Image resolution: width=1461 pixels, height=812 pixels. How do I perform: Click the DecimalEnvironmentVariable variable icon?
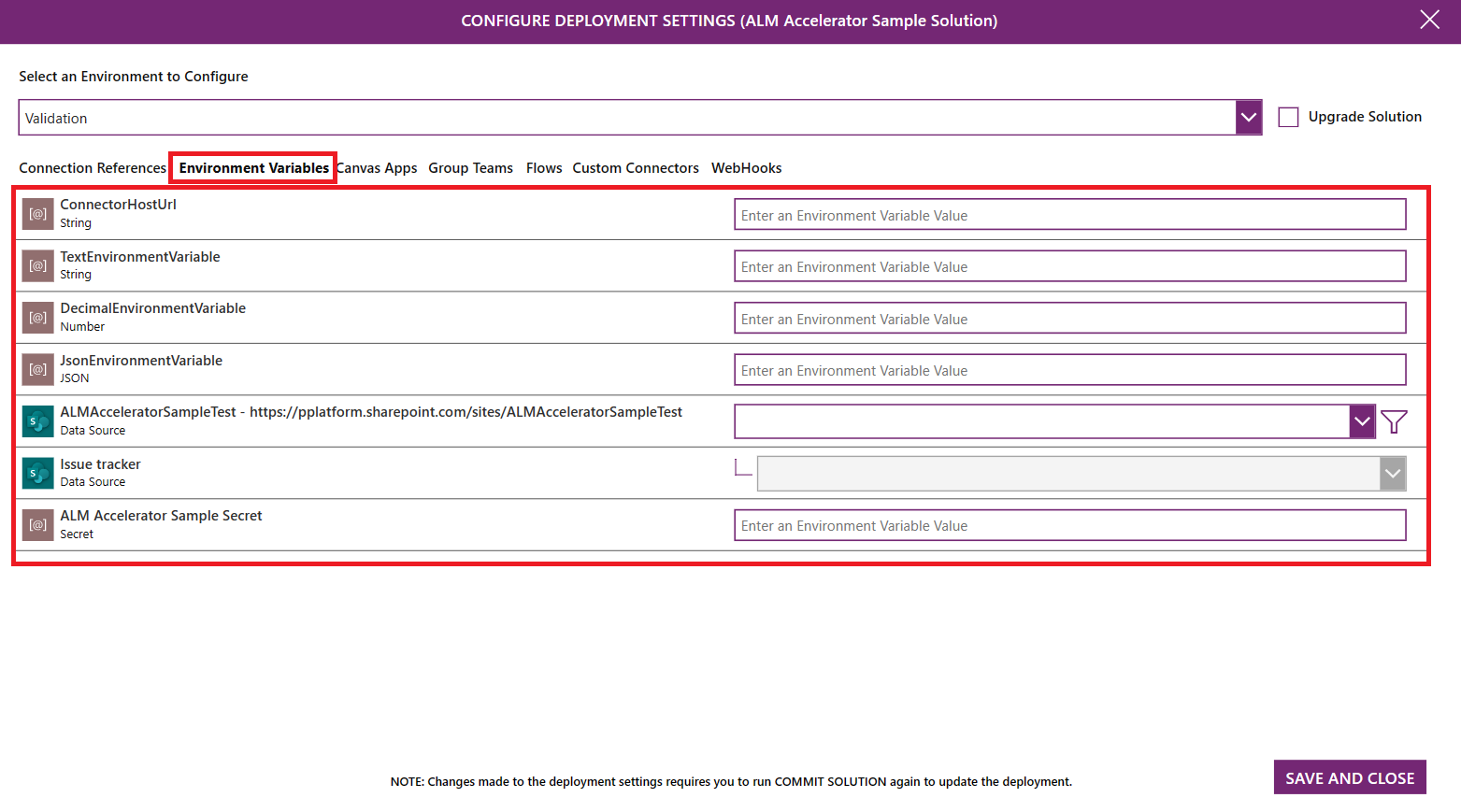pyautogui.click(x=38, y=318)
